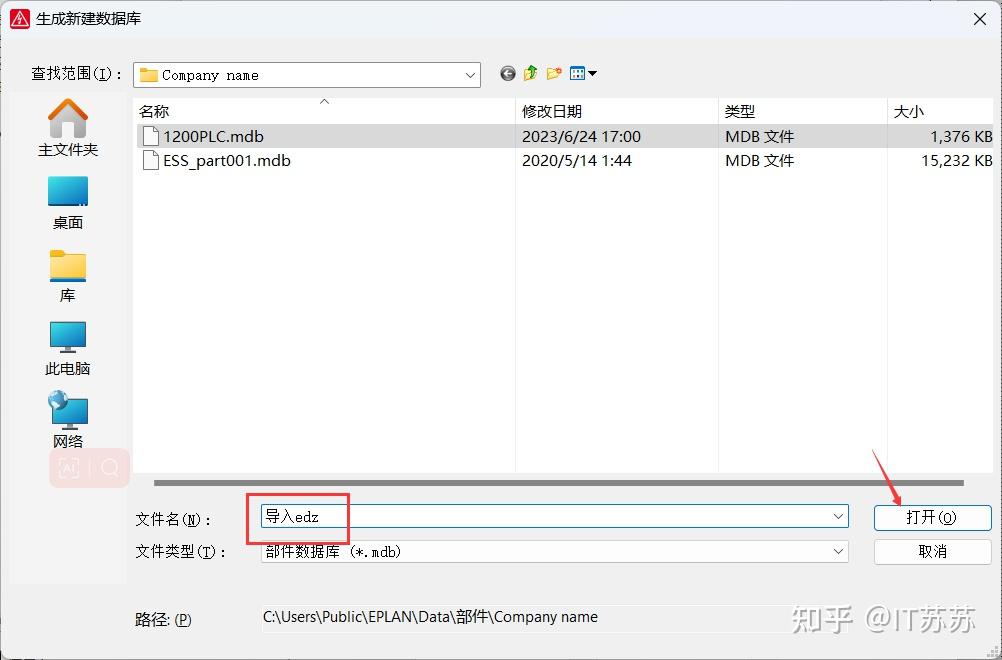This screenshot has height=660, width=1002.
Task: Expand the 文件名 combo box arrow
Action: (837, 516)
